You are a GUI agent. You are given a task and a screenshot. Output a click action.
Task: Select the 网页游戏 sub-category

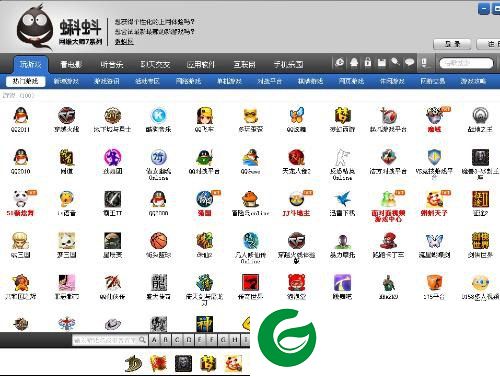pos(351,81)
